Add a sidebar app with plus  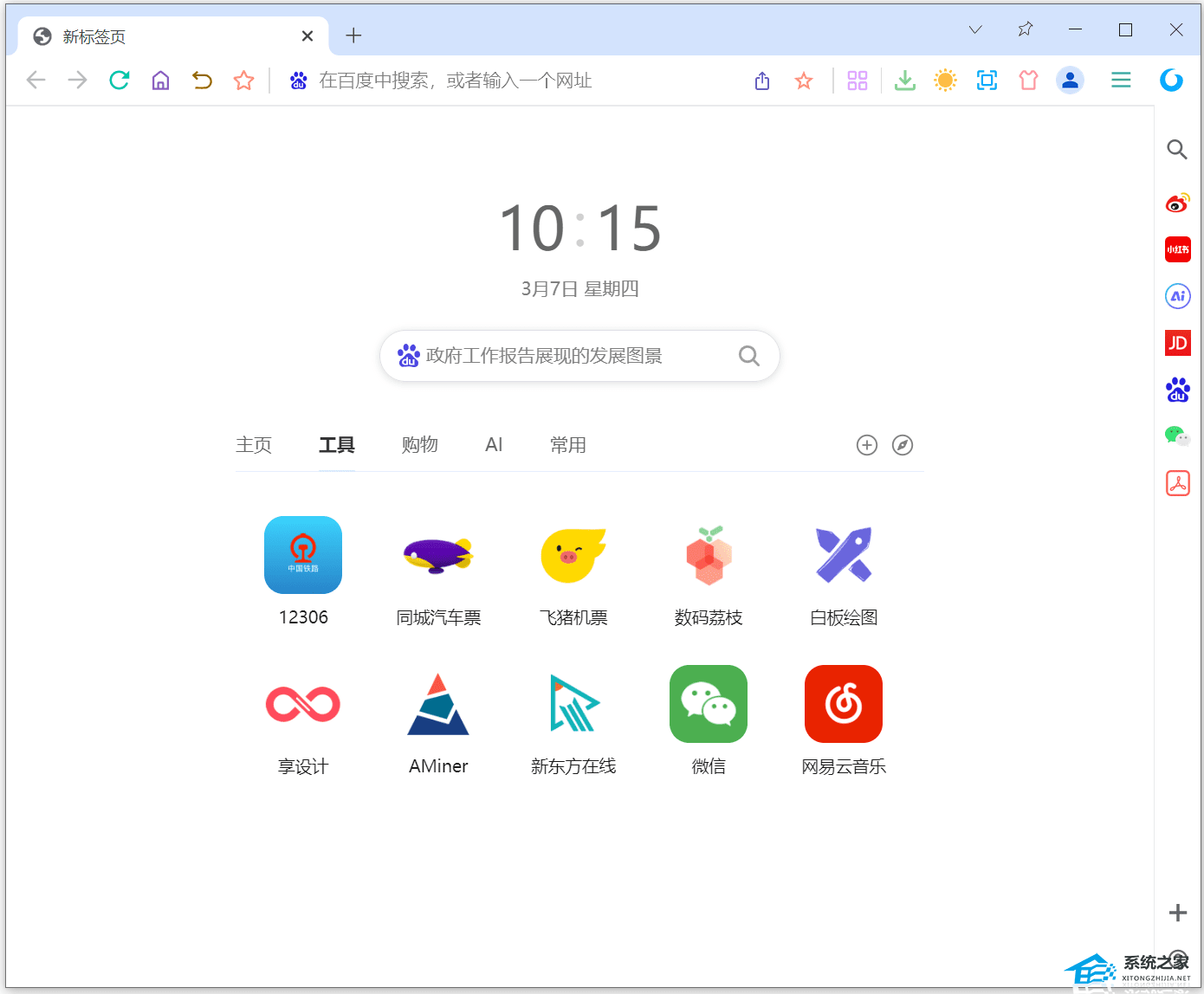(x=1178, y=913)
